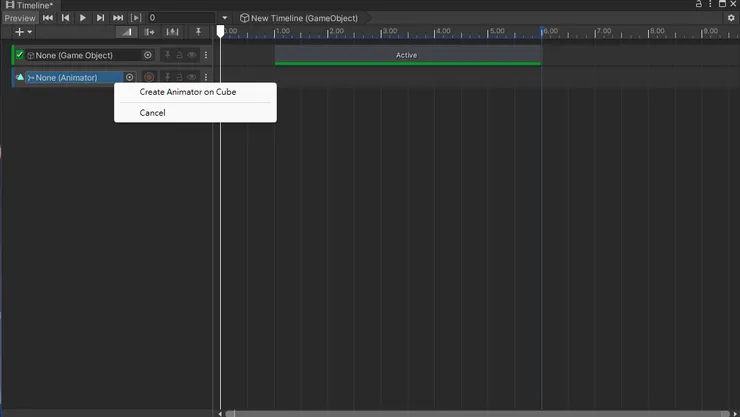The height and width of the screenshot is (417, 740).
Task: Toggle the marker pin icon in the toolbar
Action: pyautogui.click(x=198, y=32)
